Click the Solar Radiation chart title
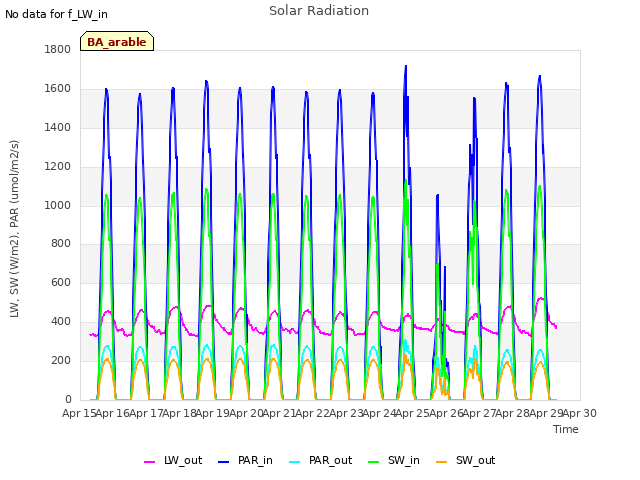640x480 pixels. point(319,11)
